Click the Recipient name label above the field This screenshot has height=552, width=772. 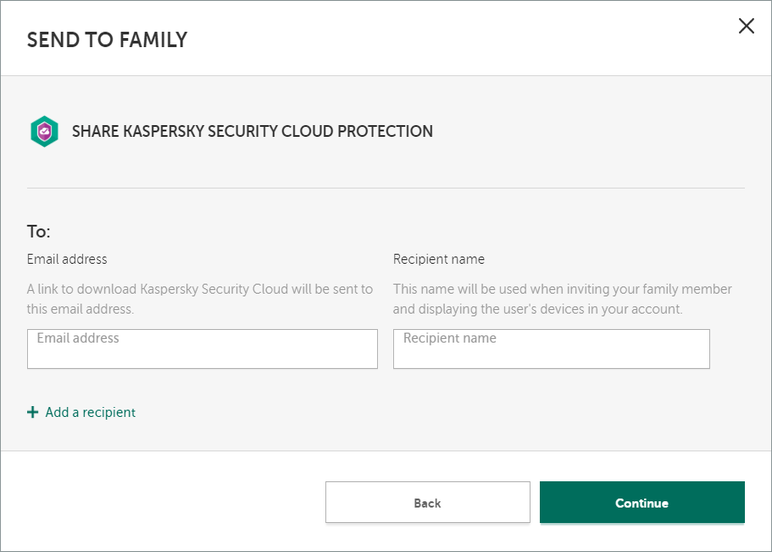pos(439,259)
